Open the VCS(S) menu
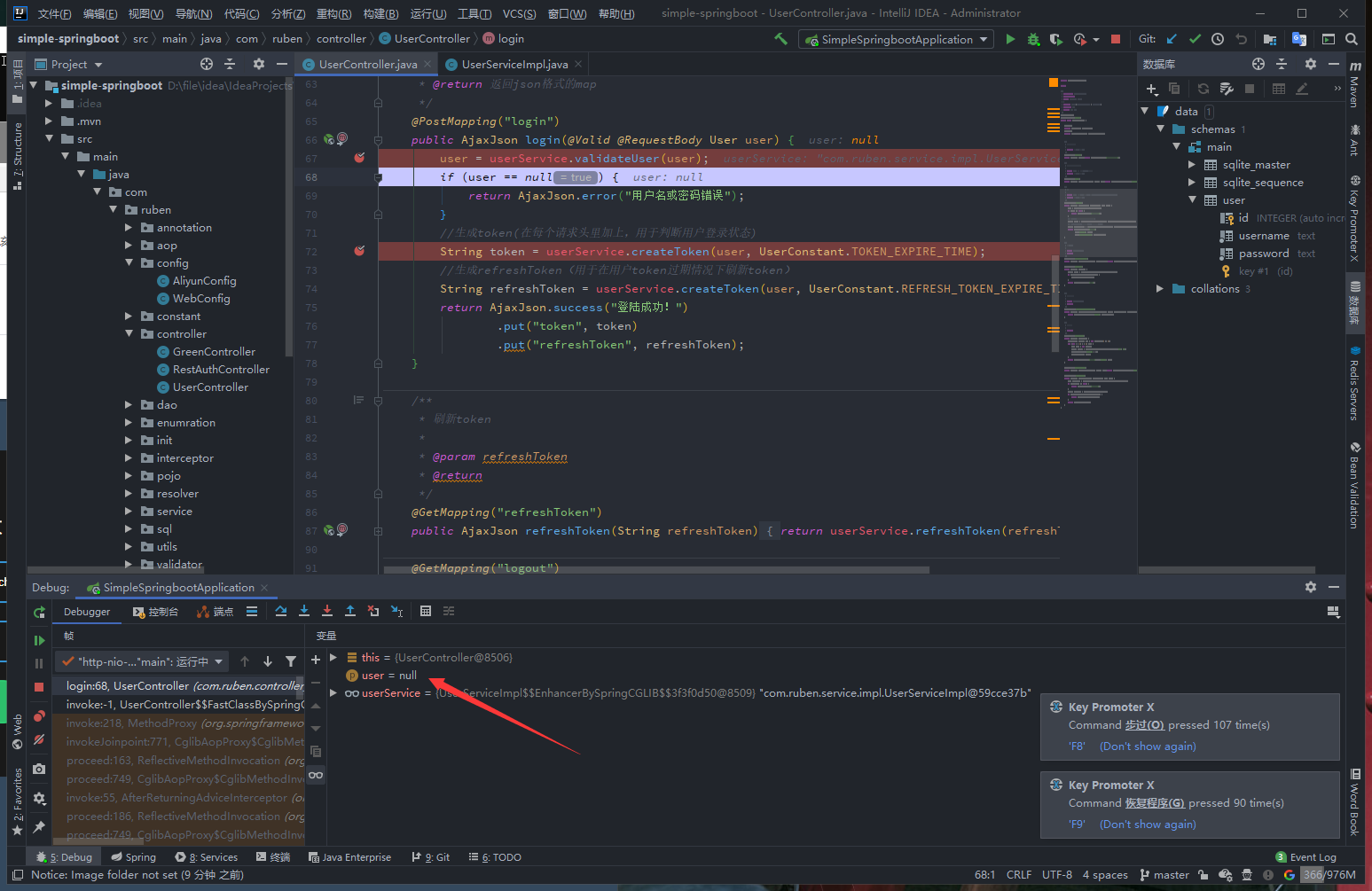The width and height of the screenshot is (1372, 891). click(519, 13)
